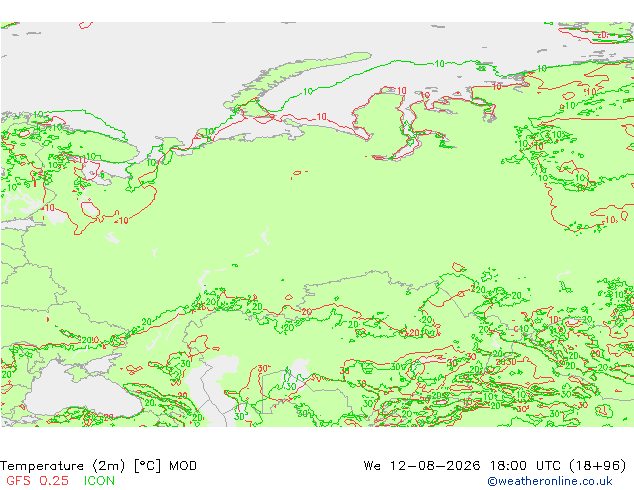Click the red 'GFS 0.25' legend label
The width and height of the screenshot is (634, 490).
37,481
